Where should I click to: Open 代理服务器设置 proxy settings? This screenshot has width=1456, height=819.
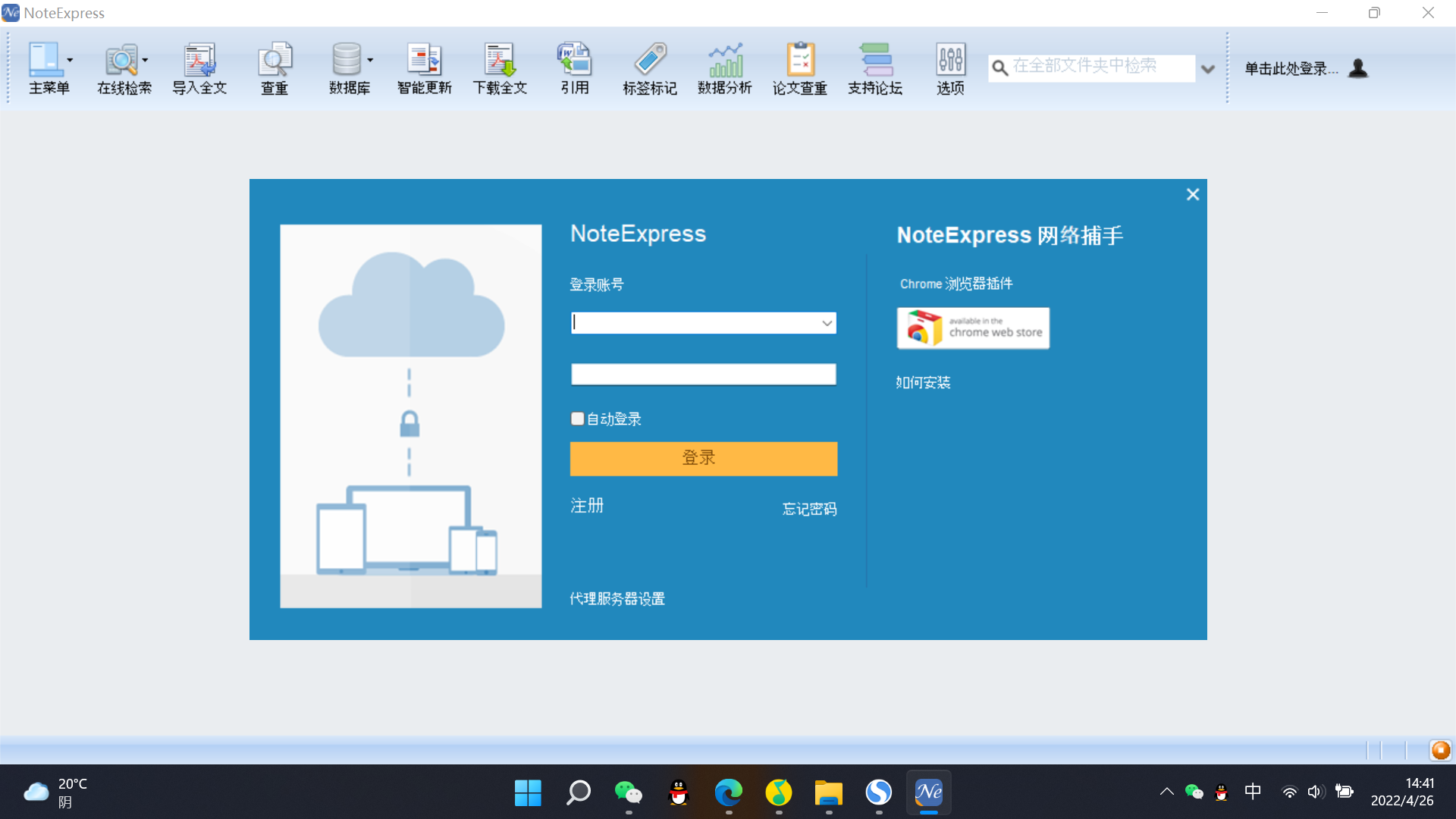coord(617,599)
